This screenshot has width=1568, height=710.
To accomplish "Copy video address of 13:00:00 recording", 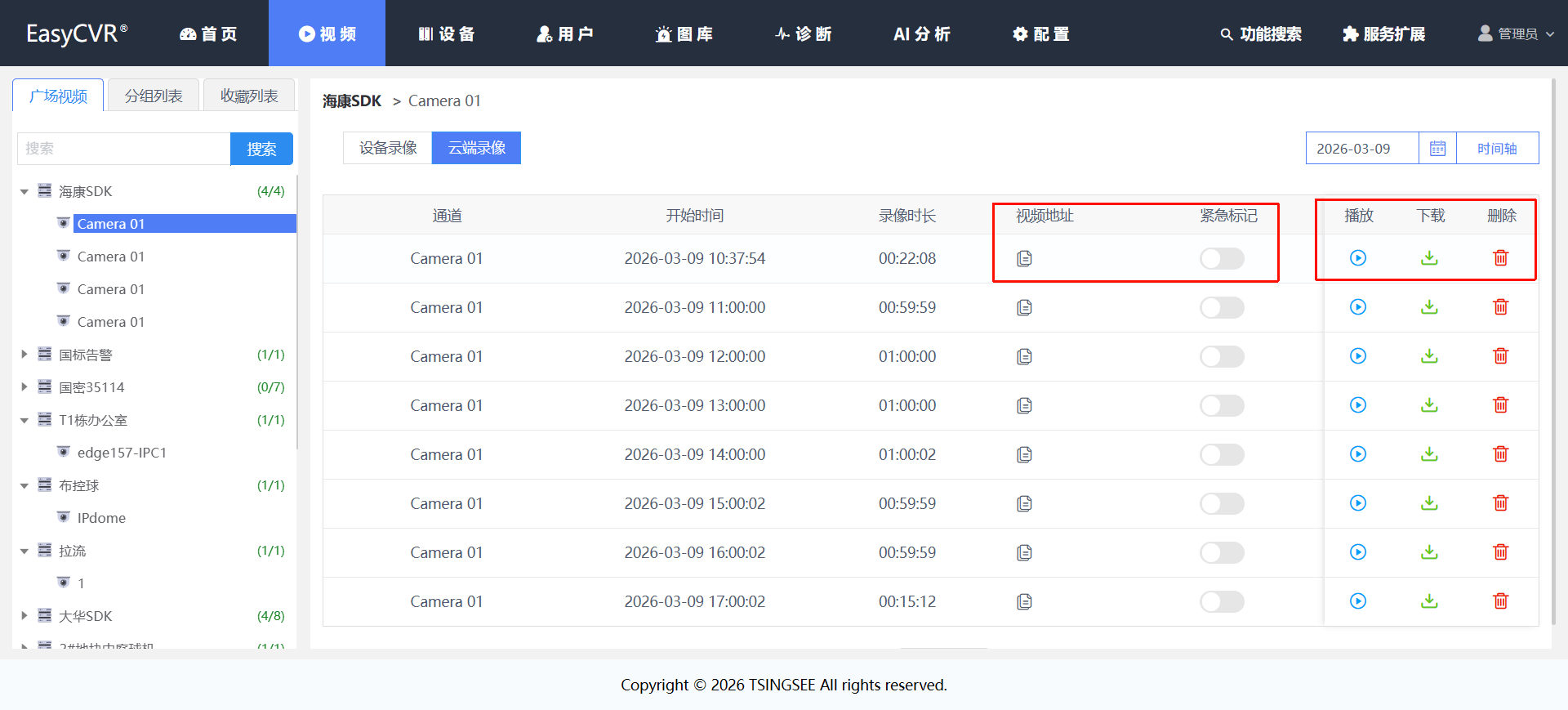I will coord(1024,405).
